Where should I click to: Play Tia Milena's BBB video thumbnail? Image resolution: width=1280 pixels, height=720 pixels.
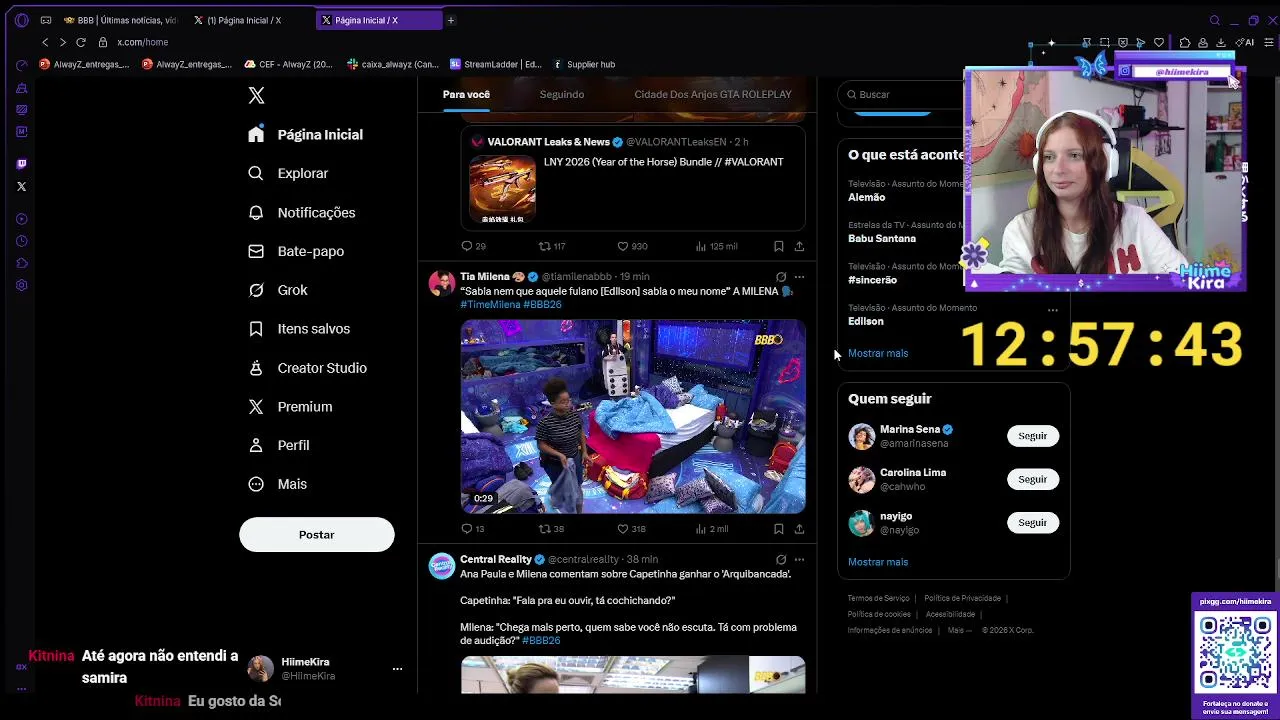click(633, 416)
